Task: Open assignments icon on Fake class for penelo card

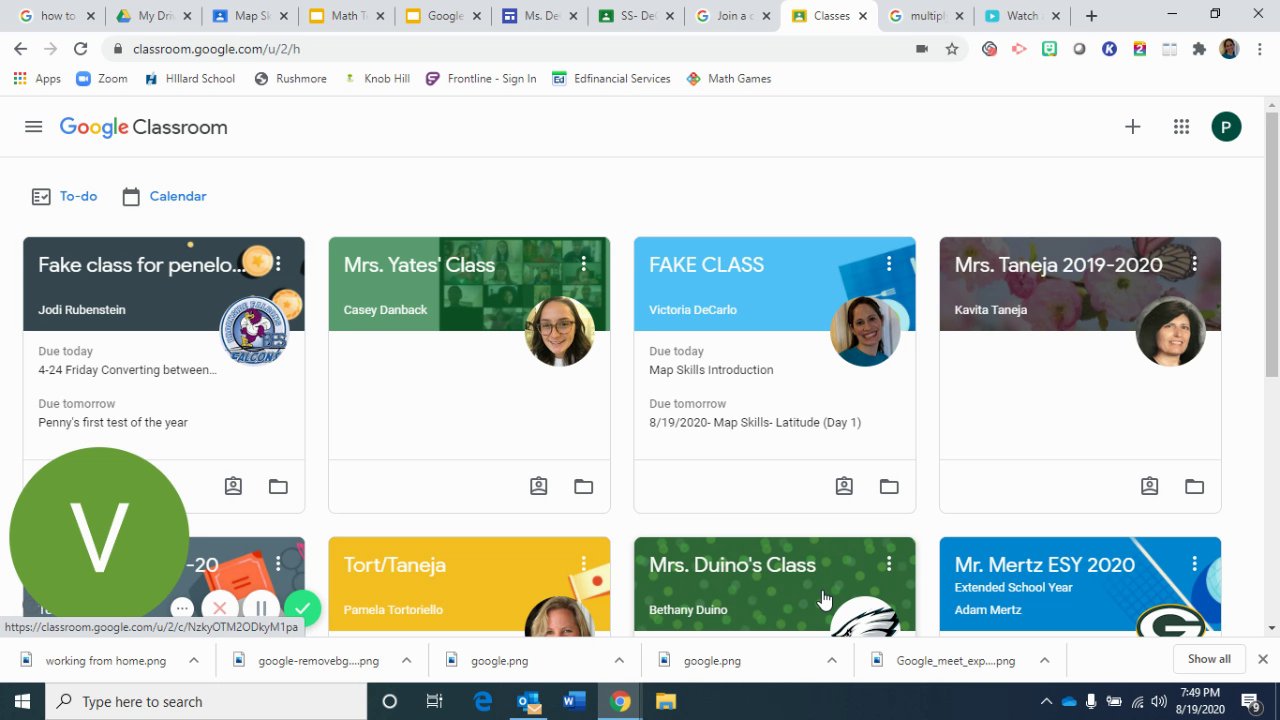Action: click(x=233, y=487)
